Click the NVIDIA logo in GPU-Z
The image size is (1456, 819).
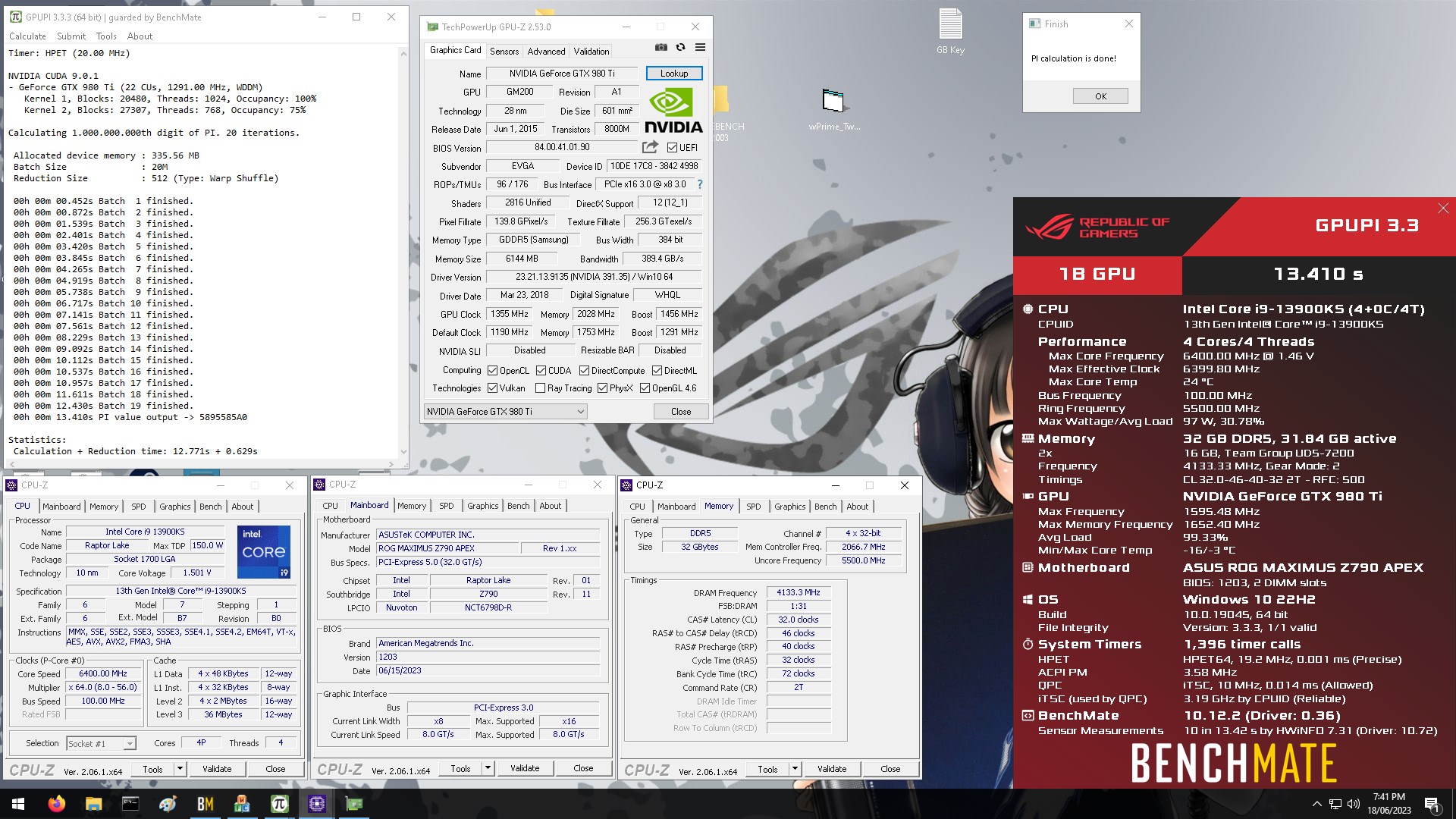tap(673, 111)
